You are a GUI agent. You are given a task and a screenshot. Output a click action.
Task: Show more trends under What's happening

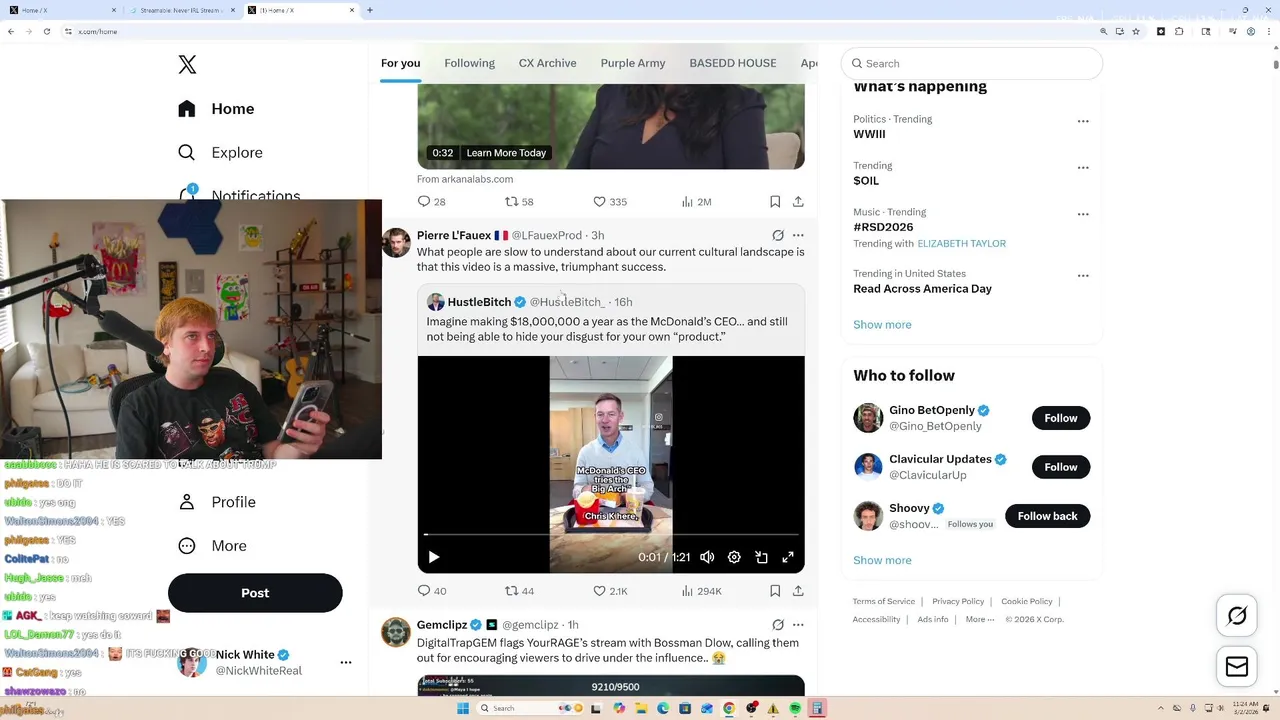[882, 325]
